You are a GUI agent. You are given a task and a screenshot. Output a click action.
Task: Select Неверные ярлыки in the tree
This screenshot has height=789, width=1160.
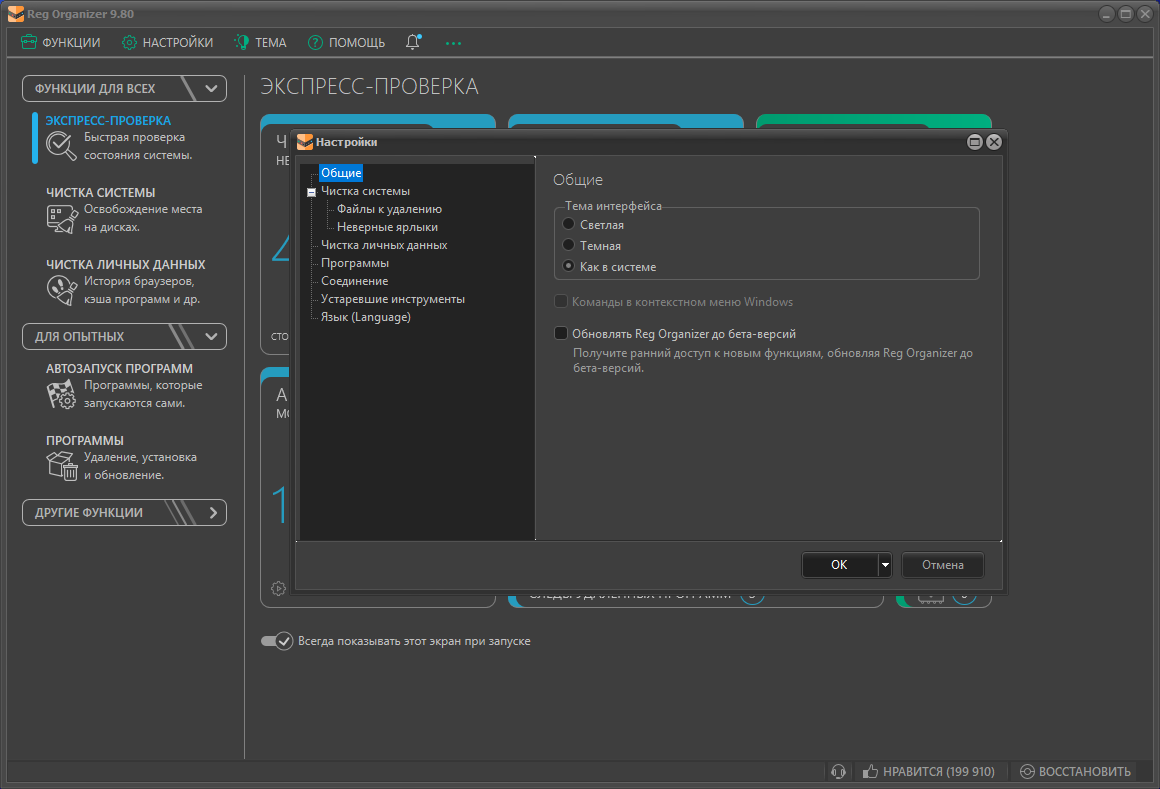387,227
